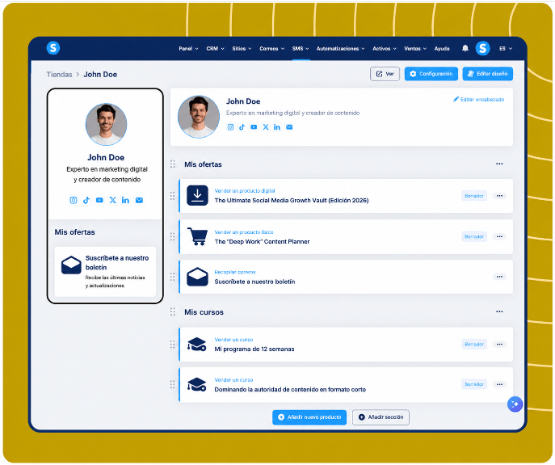Click the download icon of Growth Vault product
The height and width of the screenshot is (465, 555).
[x=197, y=195]
